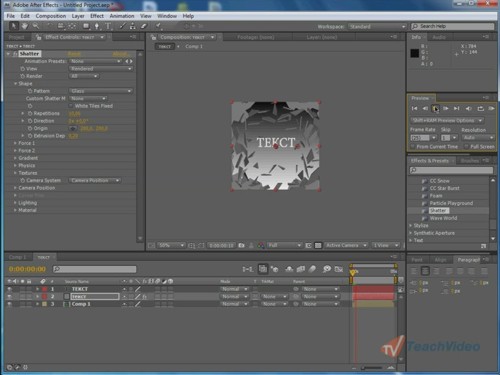The width and height of the screenshot is (500, 375).
Task: Expand the Force 1 property group
Action: pyautogui.click(x=15, y=143)
